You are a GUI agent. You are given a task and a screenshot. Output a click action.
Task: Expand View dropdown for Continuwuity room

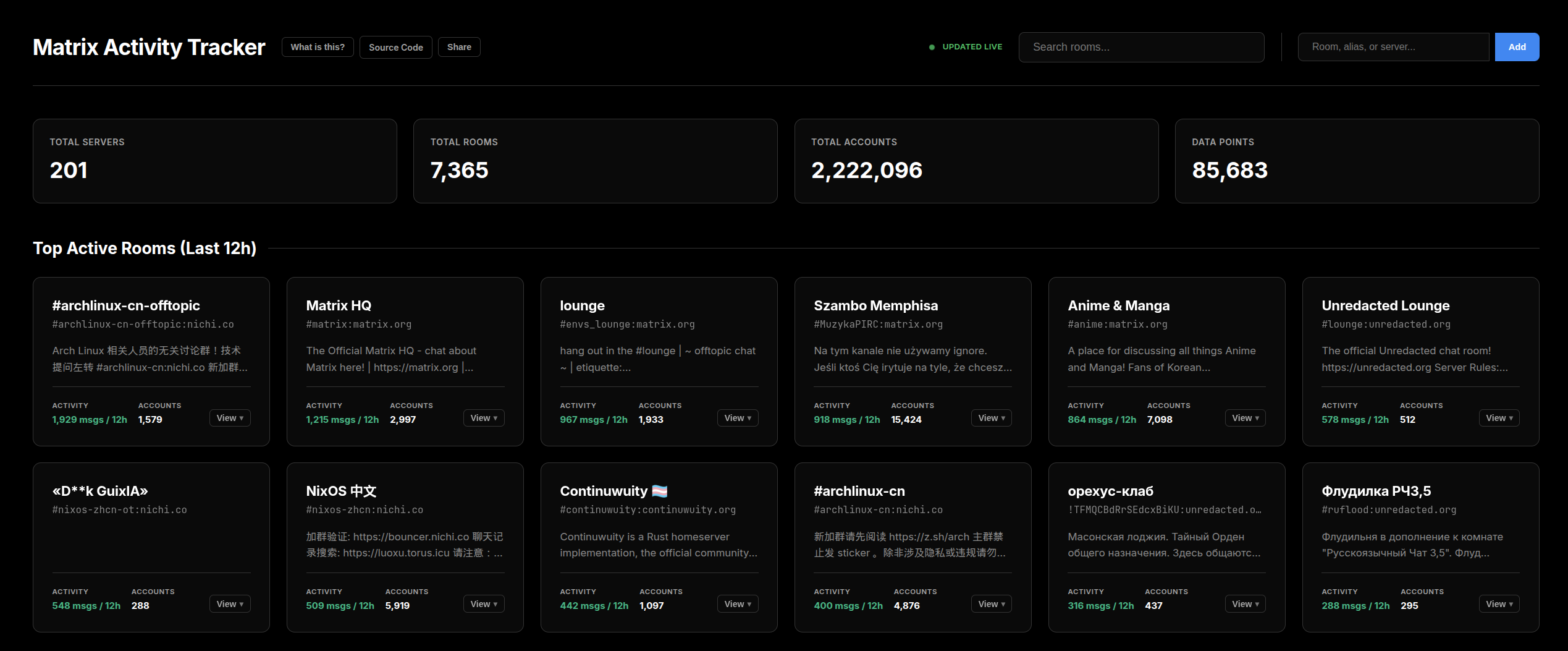[738, 604]
